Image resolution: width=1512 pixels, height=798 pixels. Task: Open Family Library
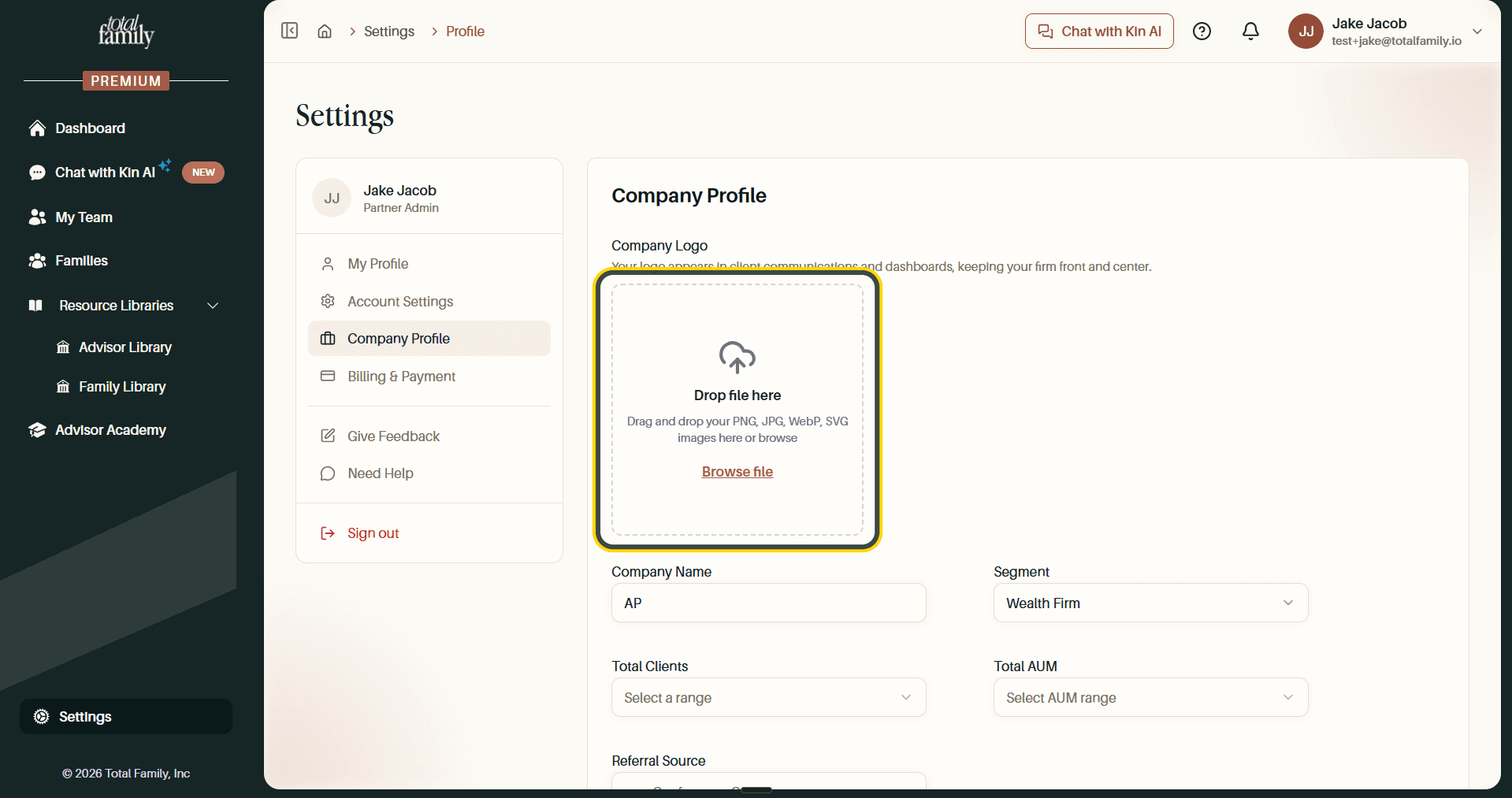pyautogui.click(x=122, y=387)
